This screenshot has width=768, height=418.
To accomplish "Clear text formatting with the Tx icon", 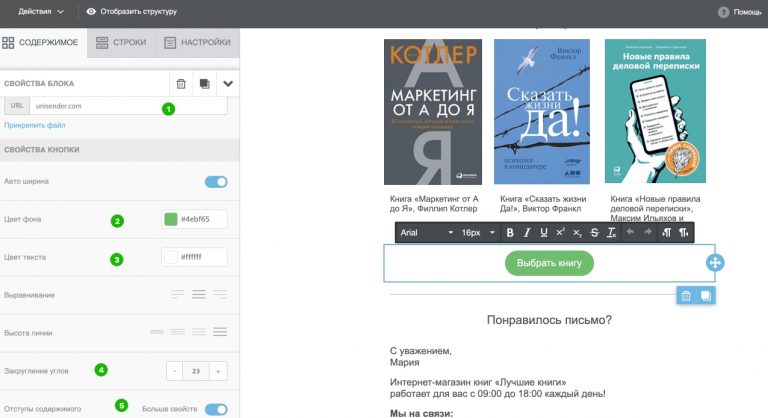I will [x=611, y=233].
